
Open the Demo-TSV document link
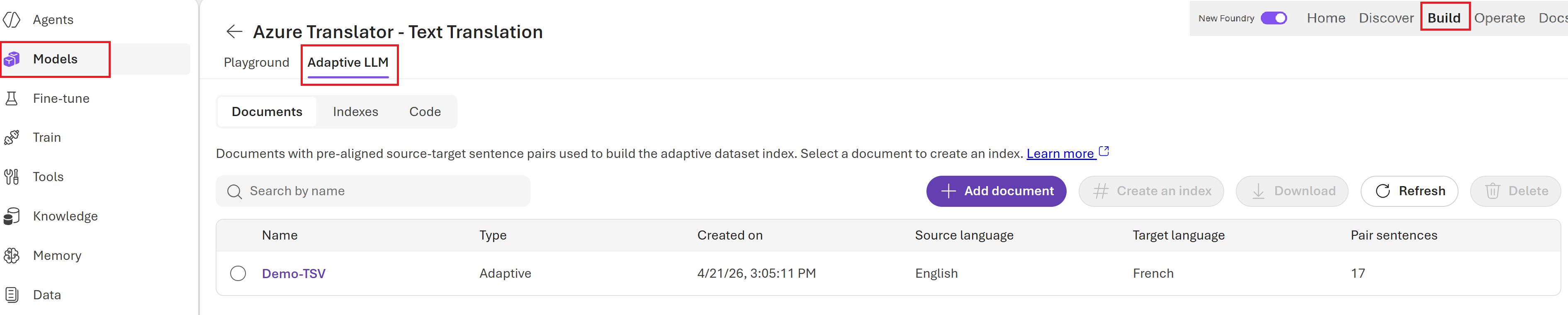coord(294,274)
